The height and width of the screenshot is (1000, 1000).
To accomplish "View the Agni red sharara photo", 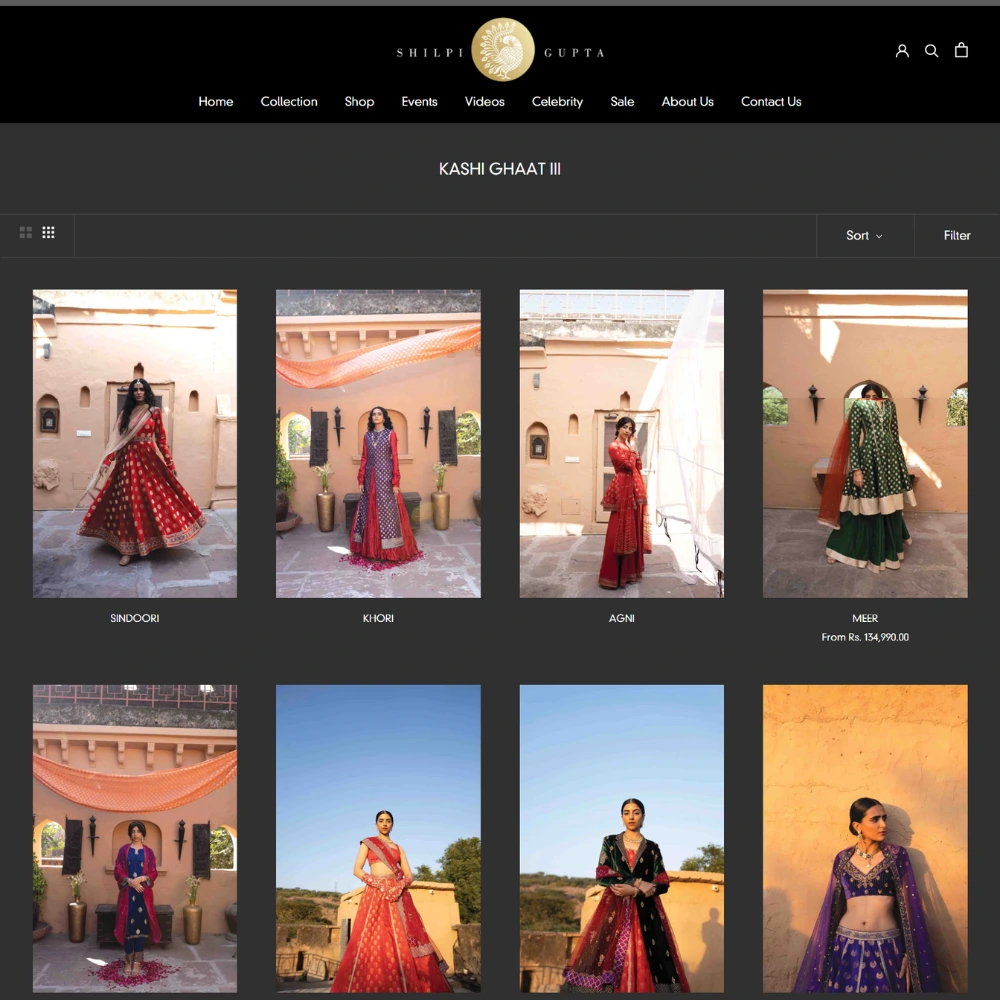I will [x=622, y=444].
